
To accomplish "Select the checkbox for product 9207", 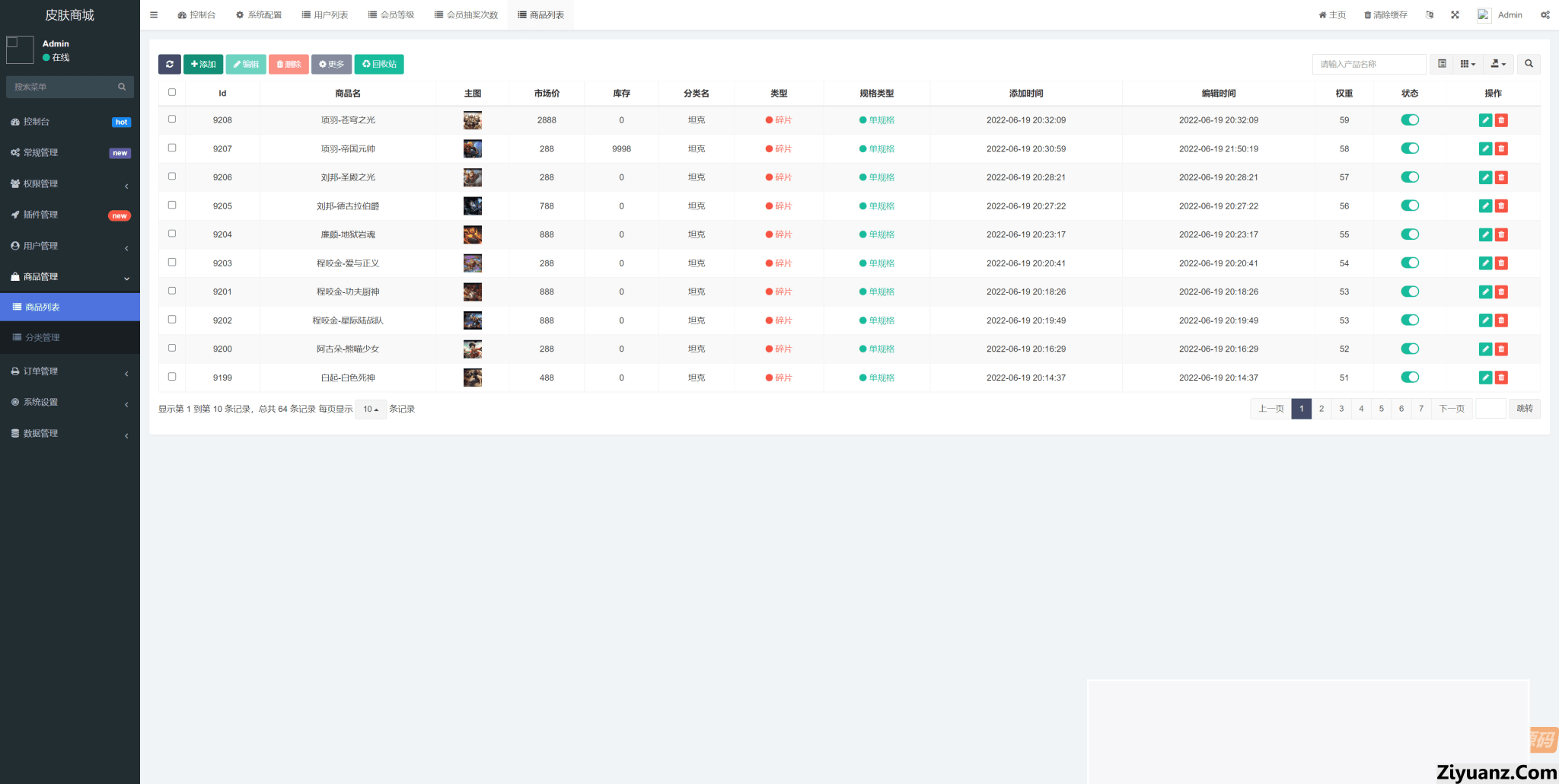I will tap(172, 148).
